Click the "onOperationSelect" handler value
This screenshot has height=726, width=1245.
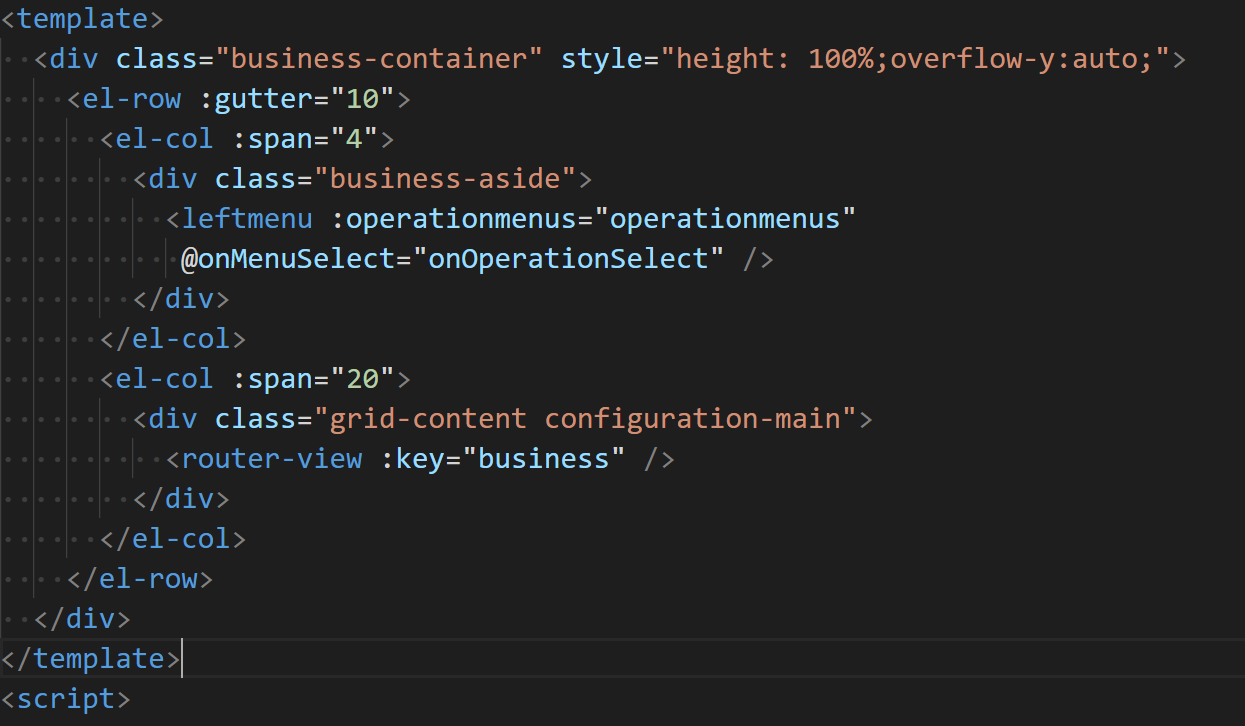coord(568,259)
